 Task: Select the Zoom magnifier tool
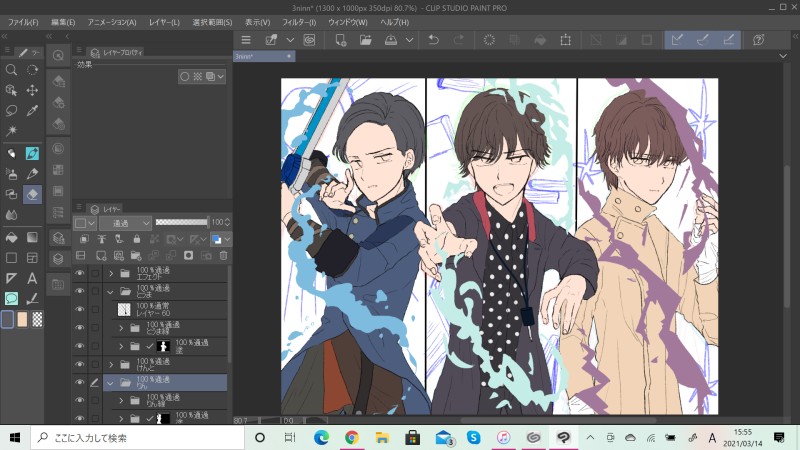pyautogui.click(x=11, y=70)
